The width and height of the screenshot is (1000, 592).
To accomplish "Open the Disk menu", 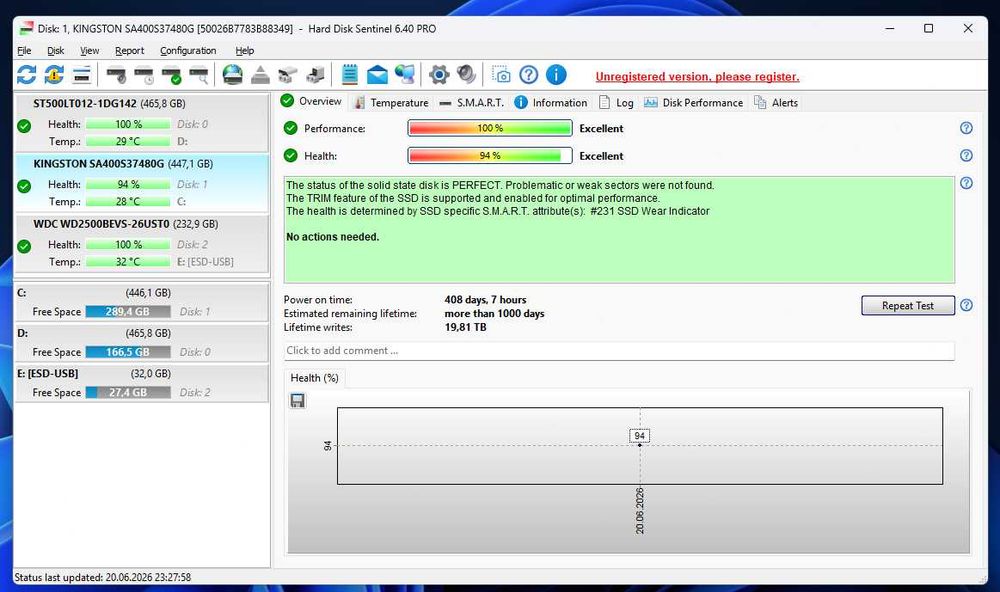I will click(x=55, y=50).
